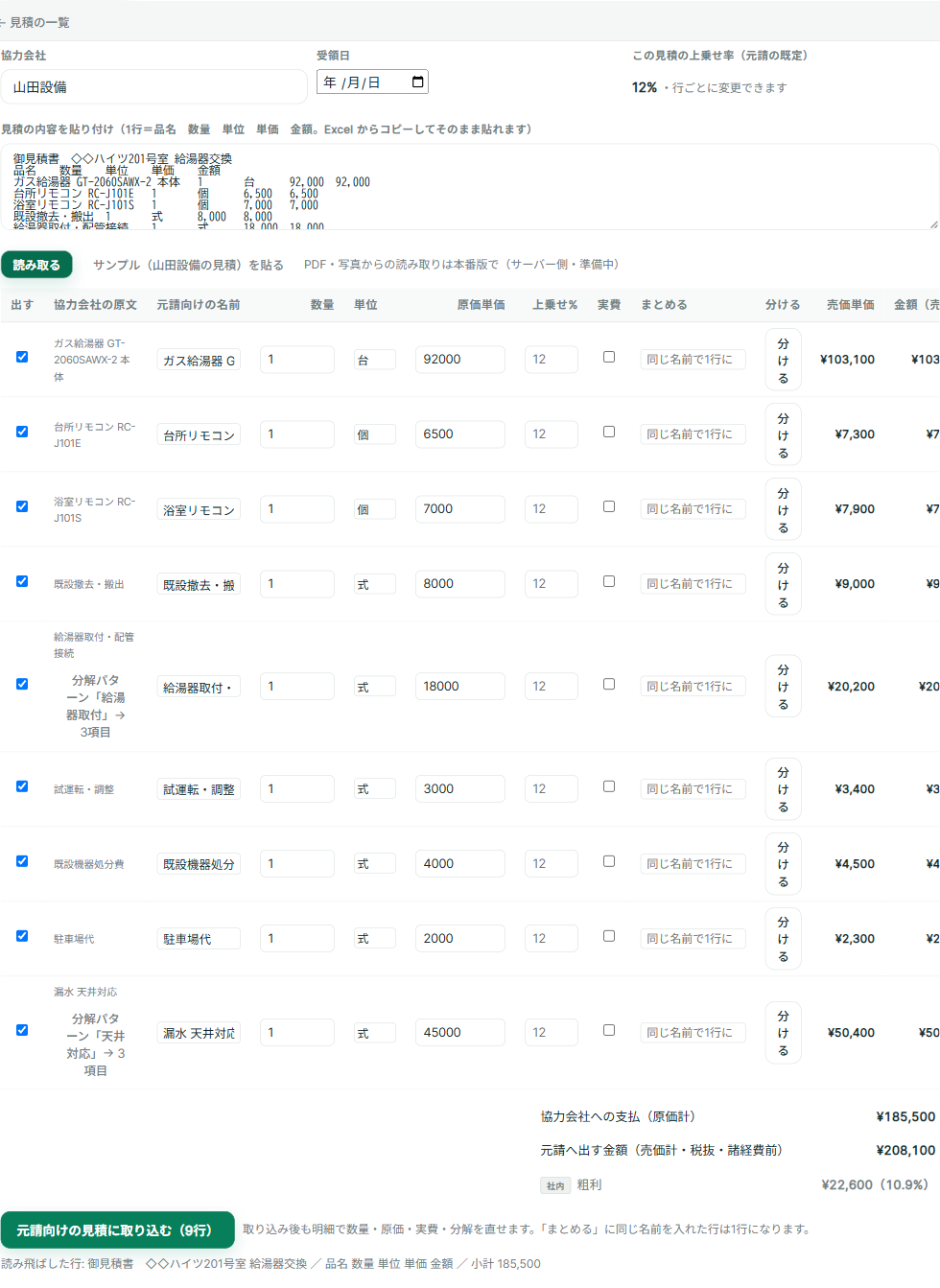940x1288 pixels.
Task: Edit 元請向けの名前 field 駐車場代
Action: [199, 939]
